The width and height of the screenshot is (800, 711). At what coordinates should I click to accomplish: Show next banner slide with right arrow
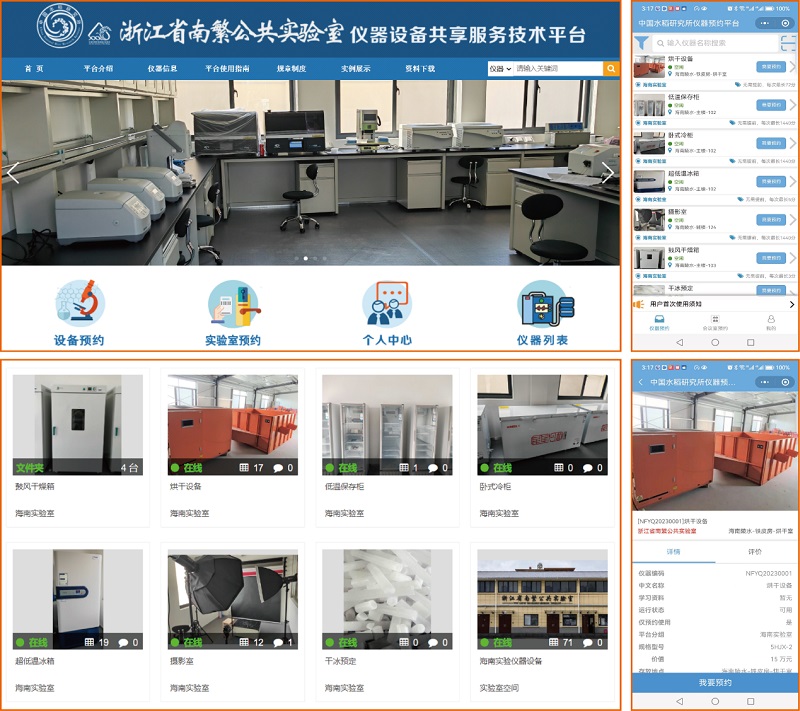click(607, 173)
